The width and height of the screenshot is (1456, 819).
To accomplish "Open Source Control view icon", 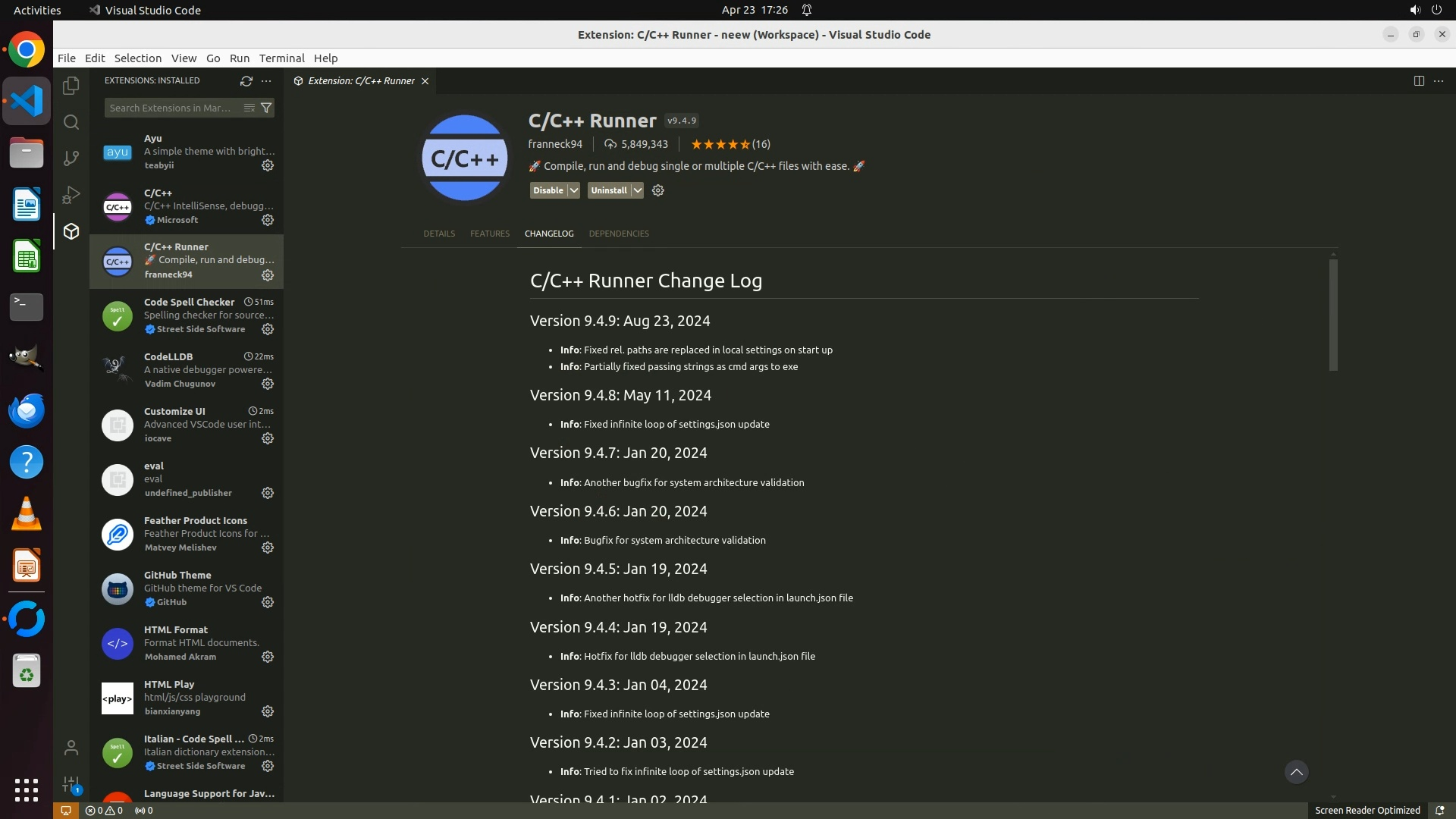I will tap(71, 158).
